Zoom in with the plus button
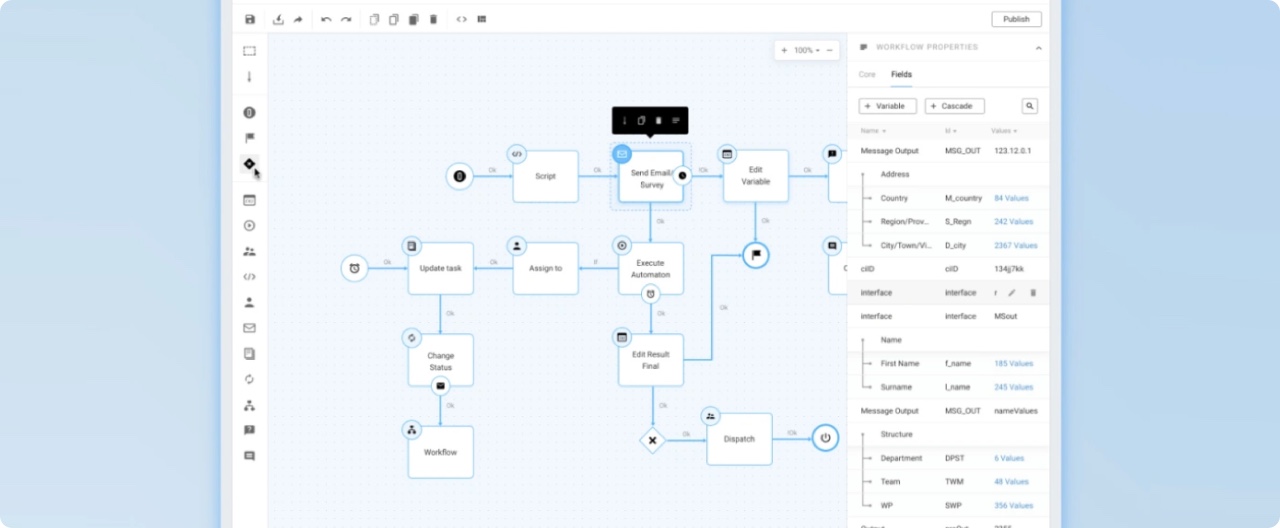Image resolution: width=1280 pixels, height=528 pixels. tap(783, 50)
